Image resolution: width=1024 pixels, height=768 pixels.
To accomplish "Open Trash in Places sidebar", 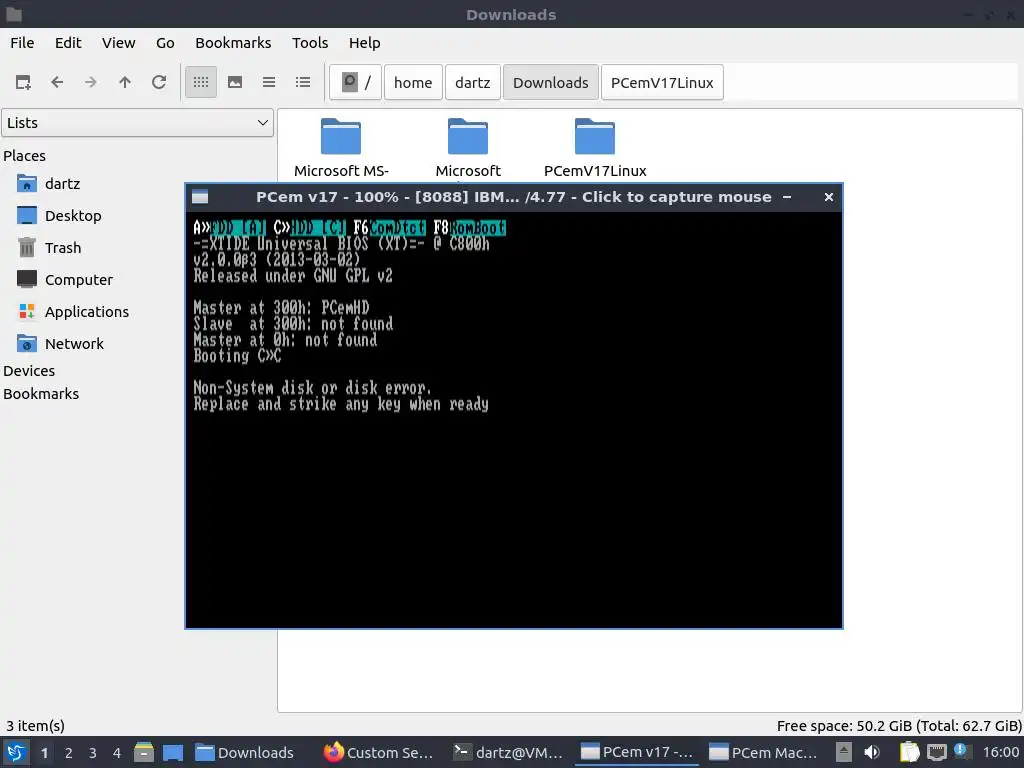I will pyautogui.click(x=49, y=248).
